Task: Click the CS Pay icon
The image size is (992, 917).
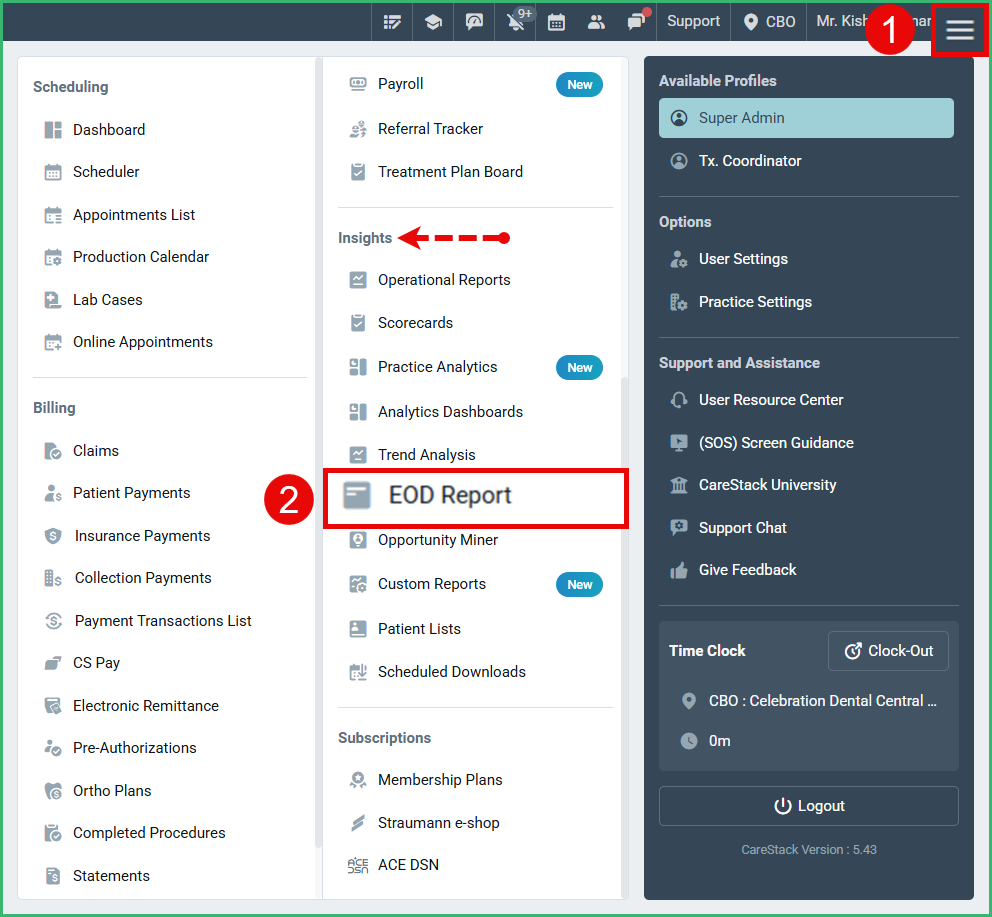Action: point(53,663)
